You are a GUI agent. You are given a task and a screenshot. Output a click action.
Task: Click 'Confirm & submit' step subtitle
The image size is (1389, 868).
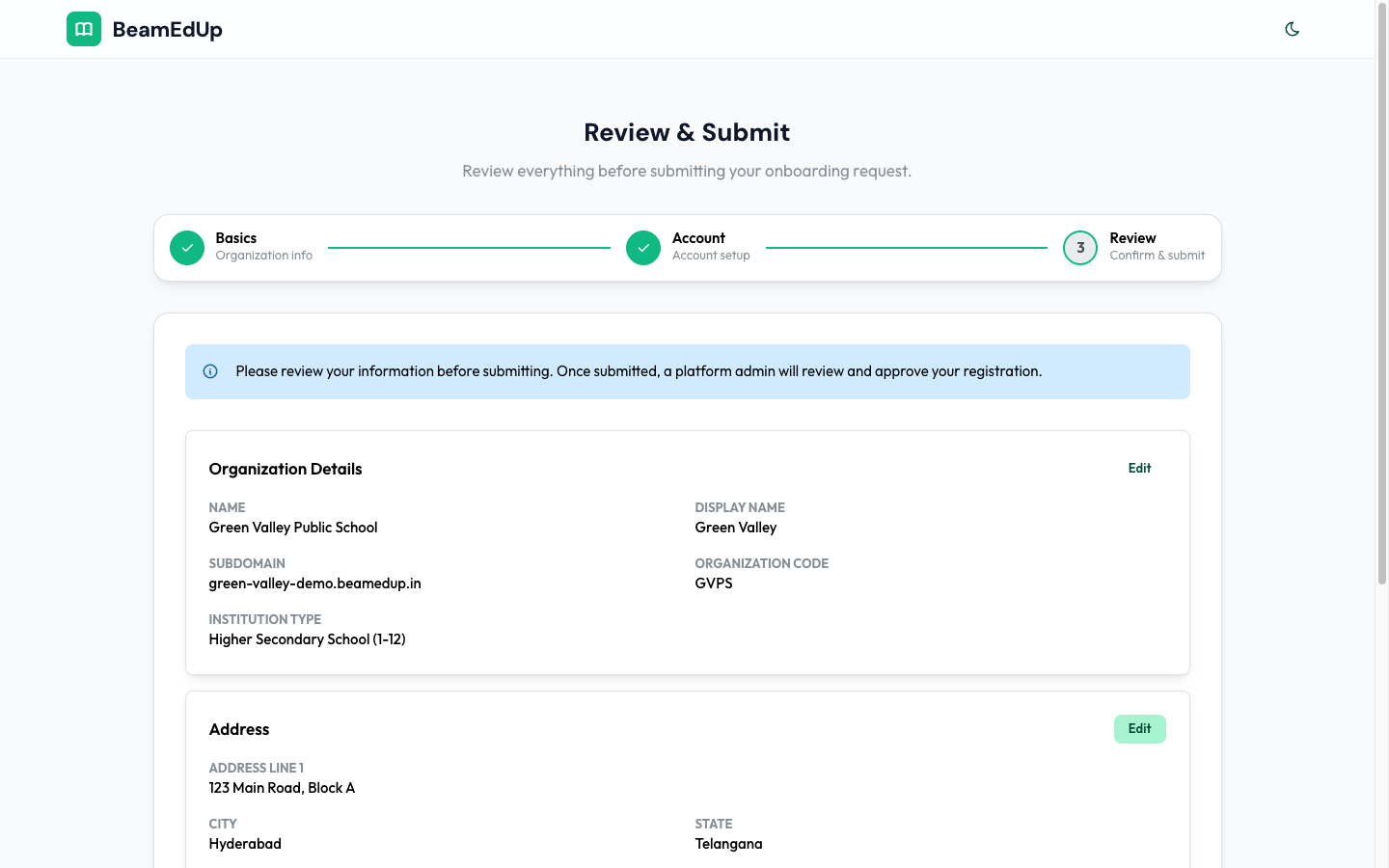coord(1157,256)
